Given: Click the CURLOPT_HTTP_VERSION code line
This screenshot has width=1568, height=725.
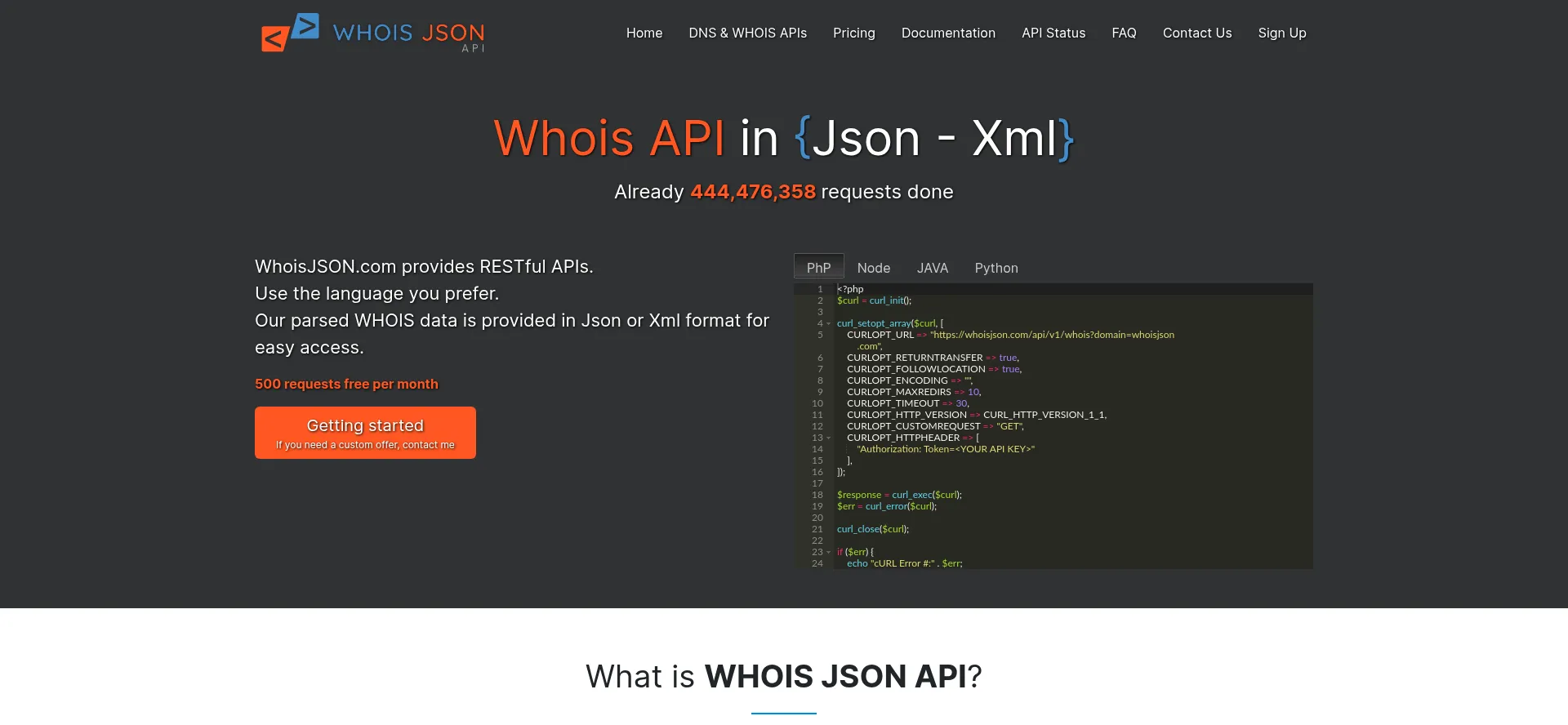Looking at the screenshot, I should pyautogui.click(x=977, y=415).
